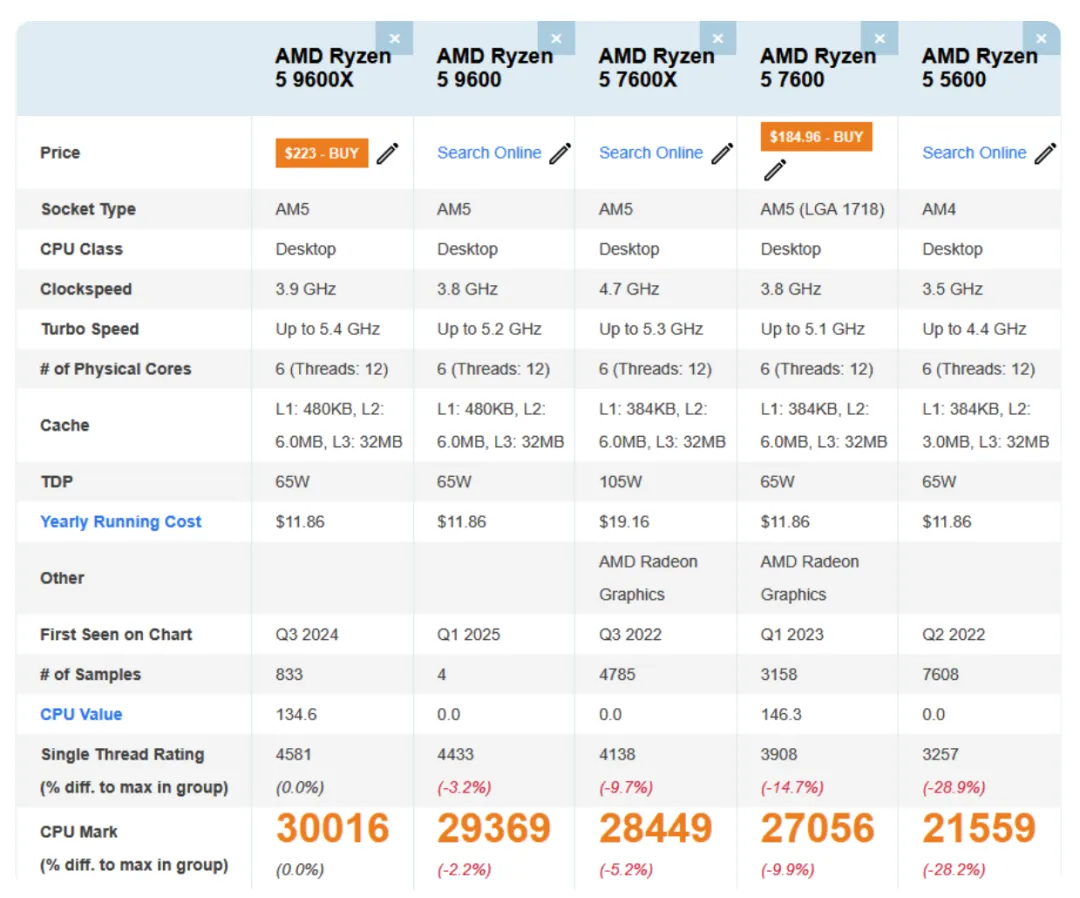Remove AMD Ryzen 5 7600X from comparison
The image size is (1080, 898).
click(x=718, y=37)
